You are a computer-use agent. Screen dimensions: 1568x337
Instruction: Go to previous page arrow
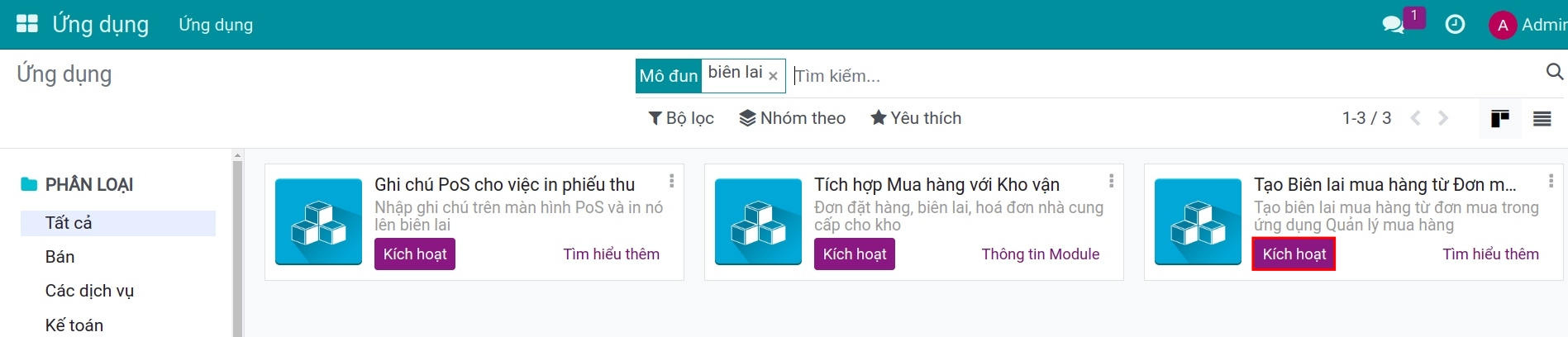pos(1416,118)
